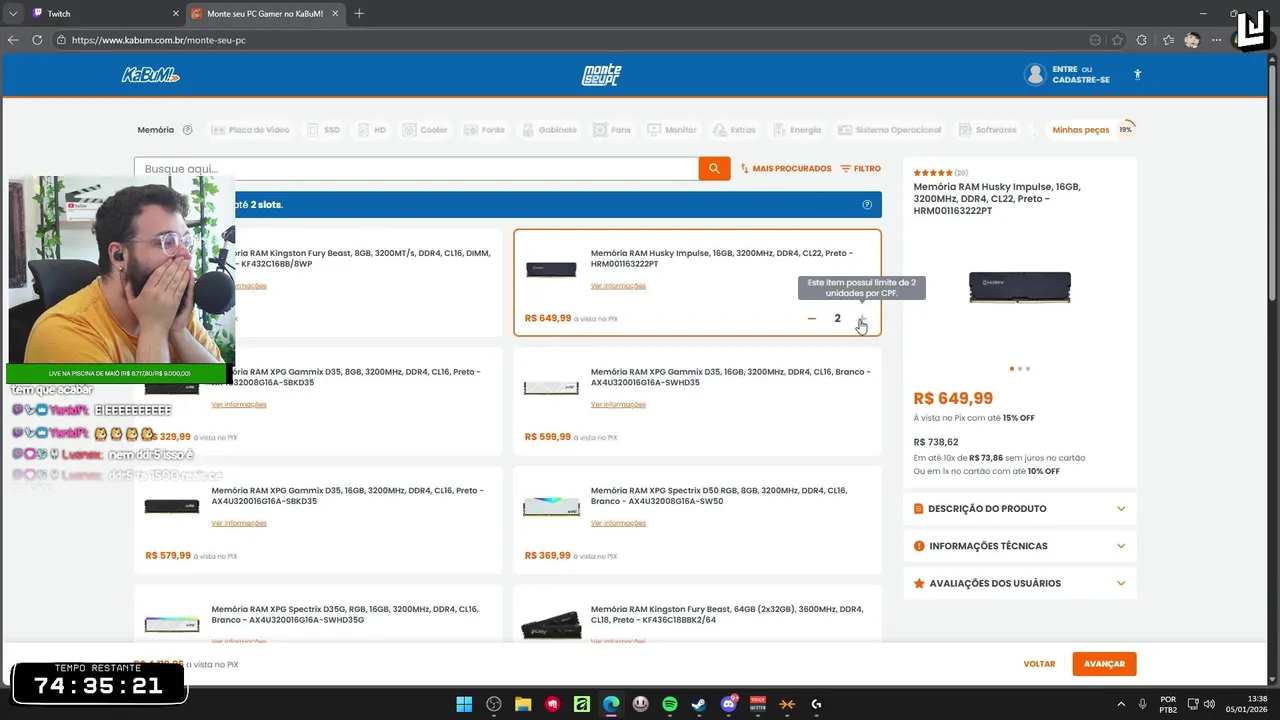Viewport: 1280px width, 720px height.
Task: Click the browser address bar URL
Action: pyautogui.click(x=159, y=40)
